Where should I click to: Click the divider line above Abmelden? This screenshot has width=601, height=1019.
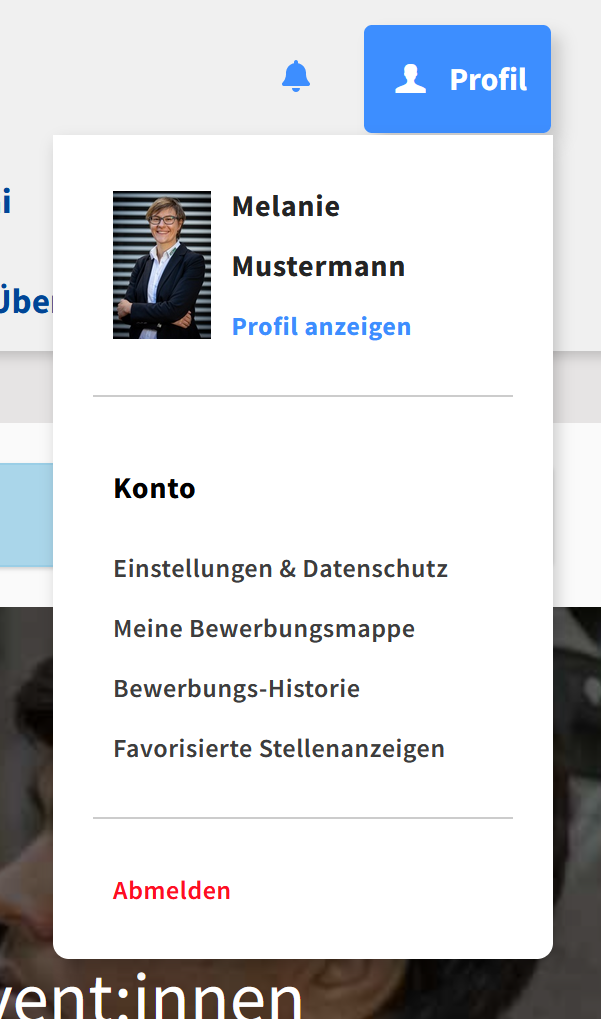click(303, 818)
